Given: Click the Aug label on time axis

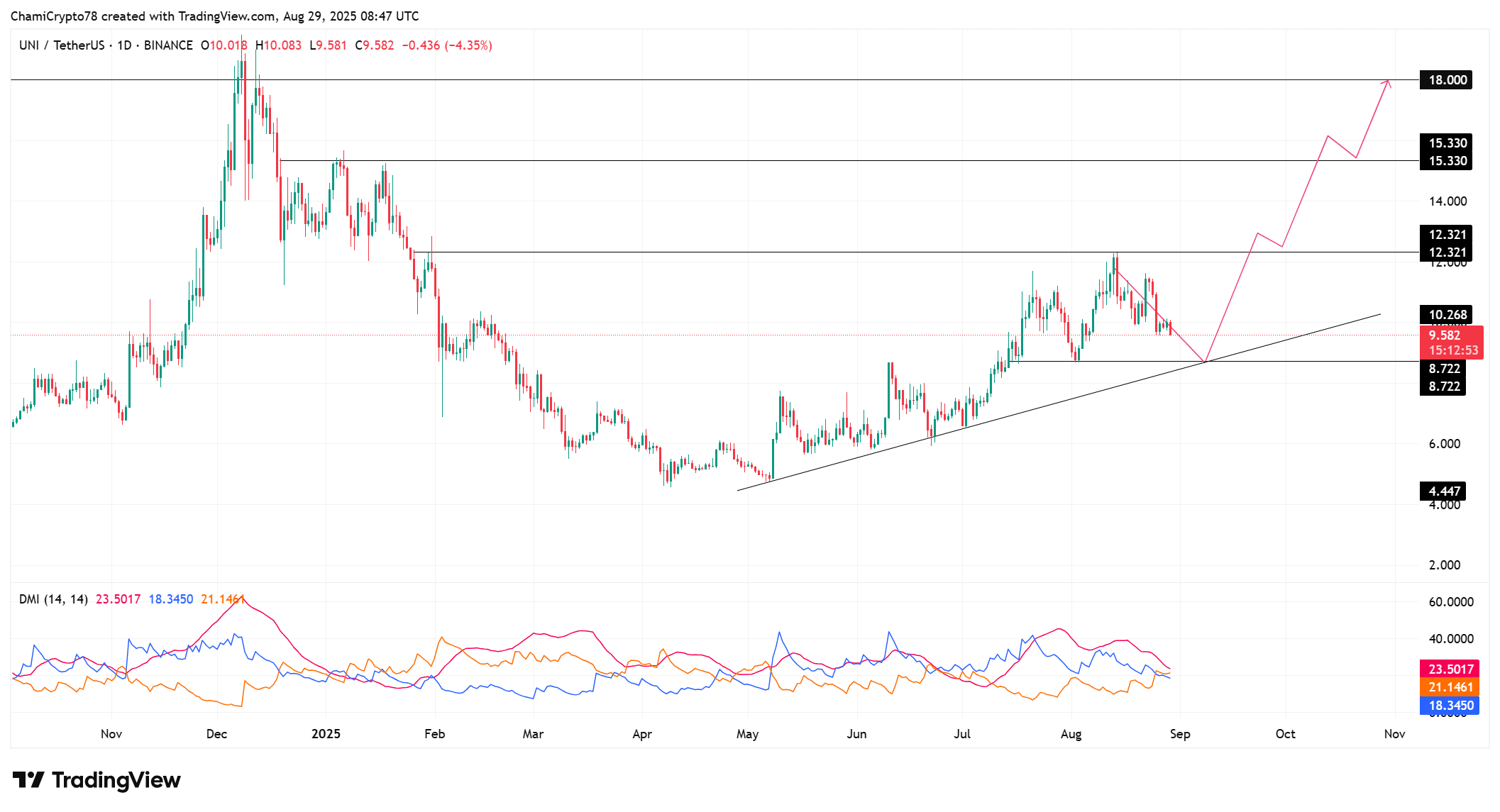Looking at the screenshot, I should pos(1071,734).
